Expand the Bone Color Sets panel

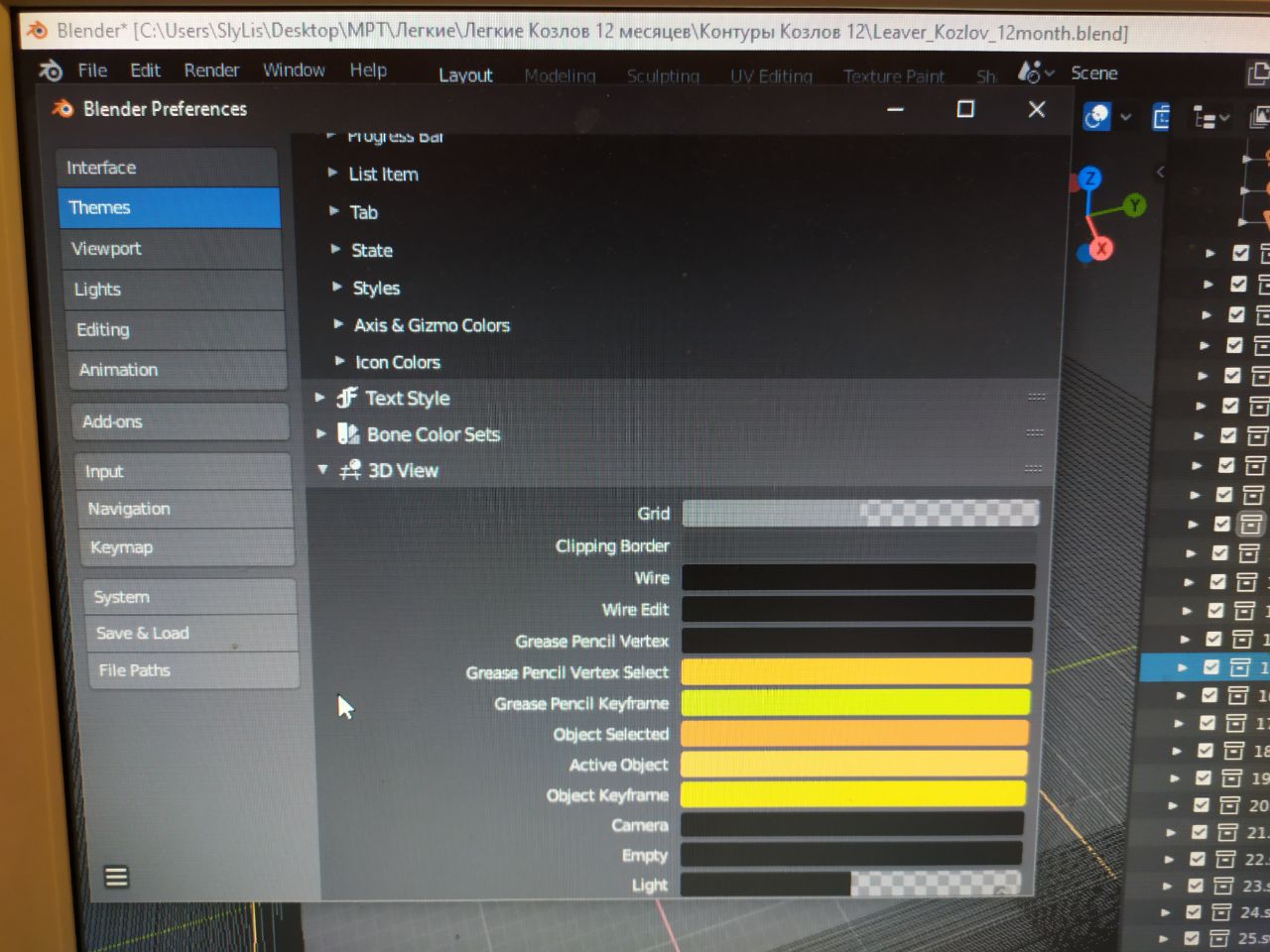[321, 433]
